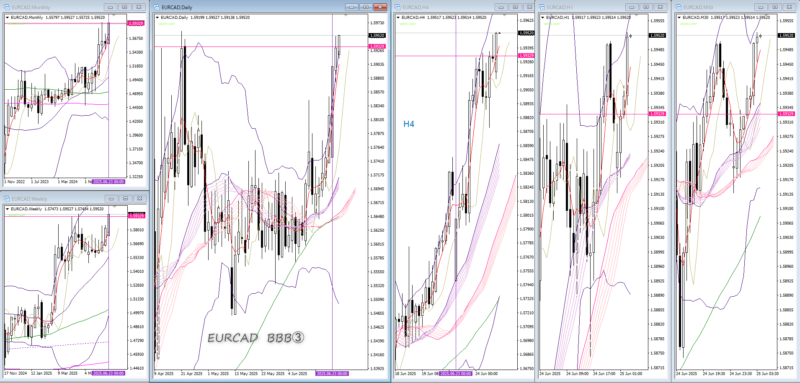
Task: Expand the arrow beside EURCAD,Monthly chart header
Action: click(7, 17)
